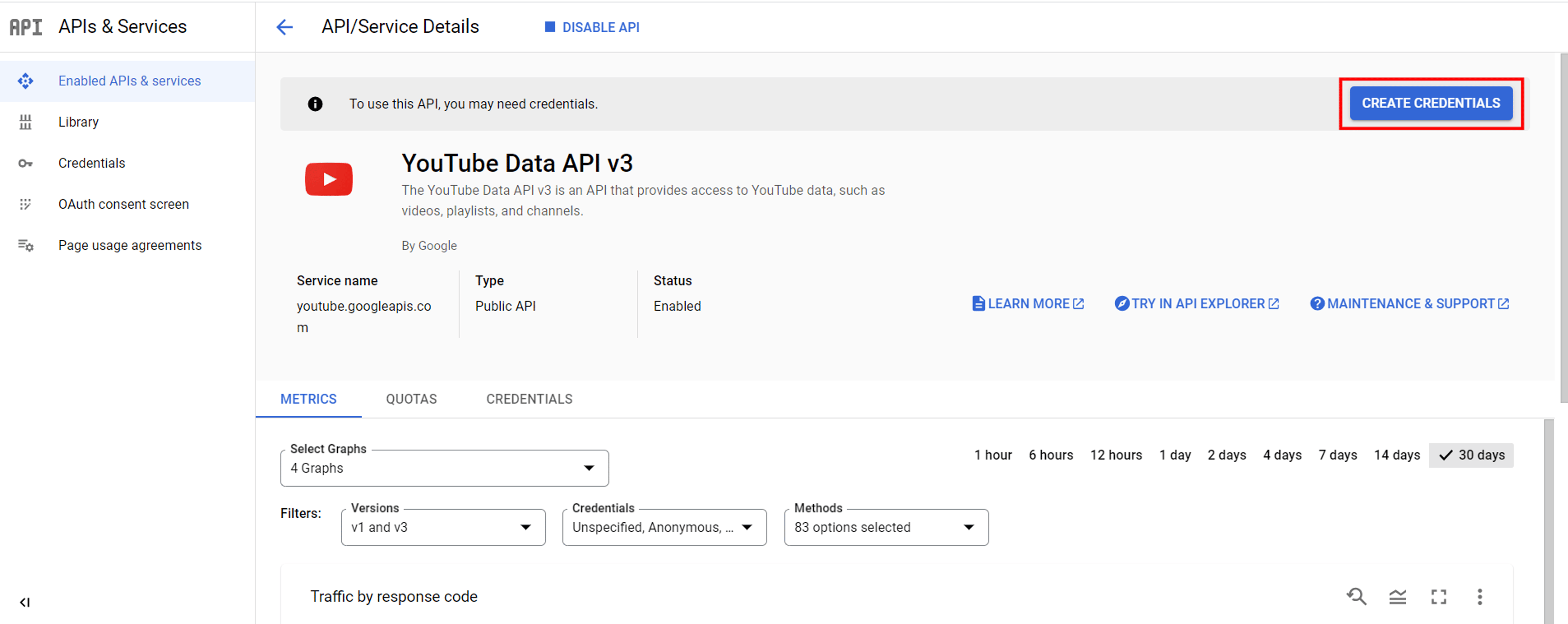Click the 'Public API' type value
The height and width of the screenshot is (624, 1568).
click(x=505, y=306)
